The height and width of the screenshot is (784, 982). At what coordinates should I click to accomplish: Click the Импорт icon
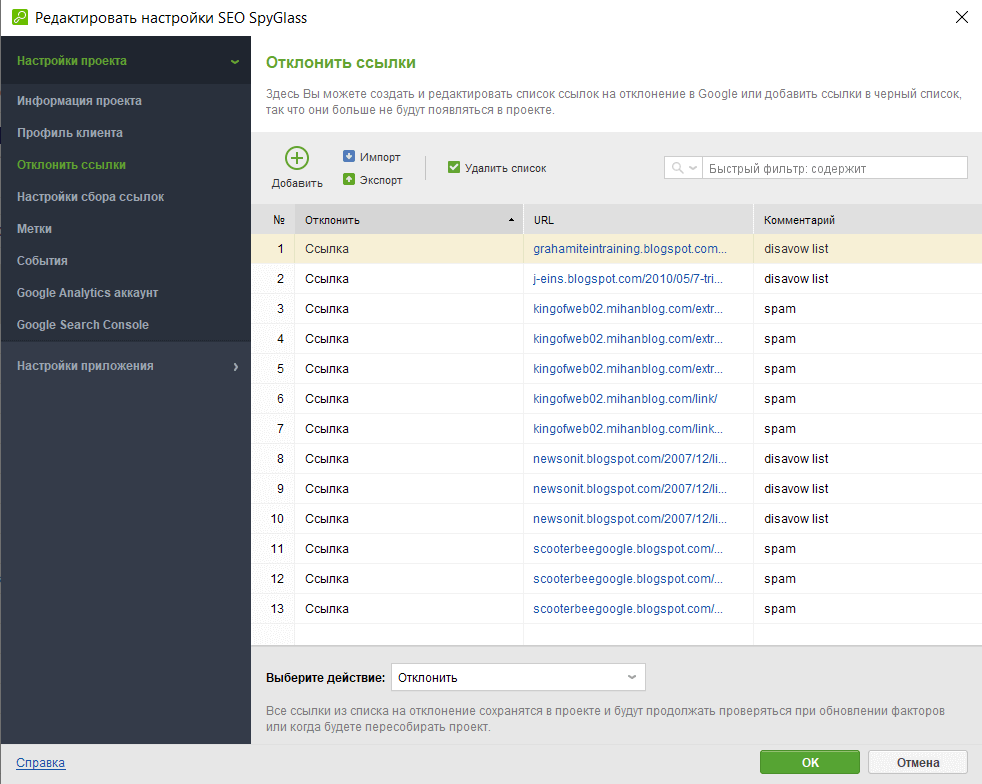349,156
